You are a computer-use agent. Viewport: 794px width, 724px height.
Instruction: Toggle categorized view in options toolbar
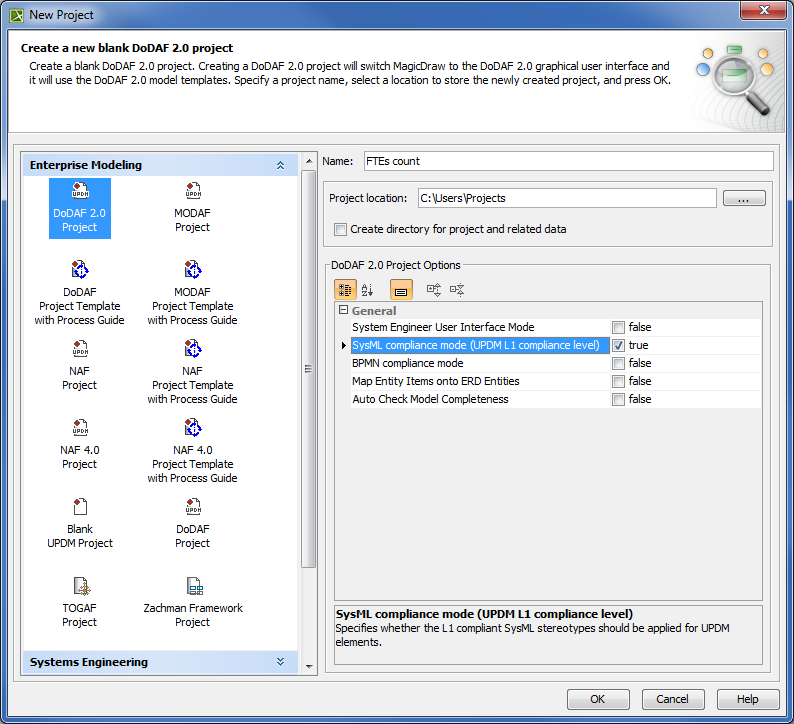pyautogui.click(x=345, y=290)
